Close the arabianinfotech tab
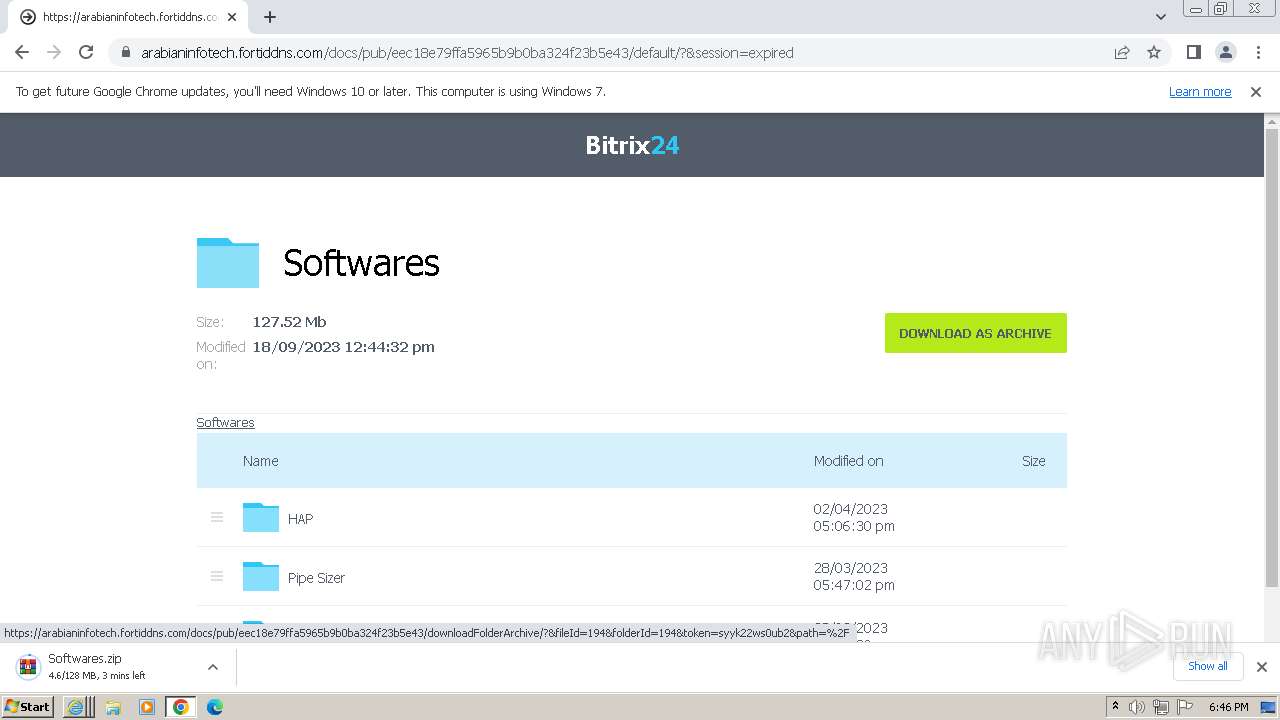Screen dimensions: 1280x720 (x=232, y=17)
